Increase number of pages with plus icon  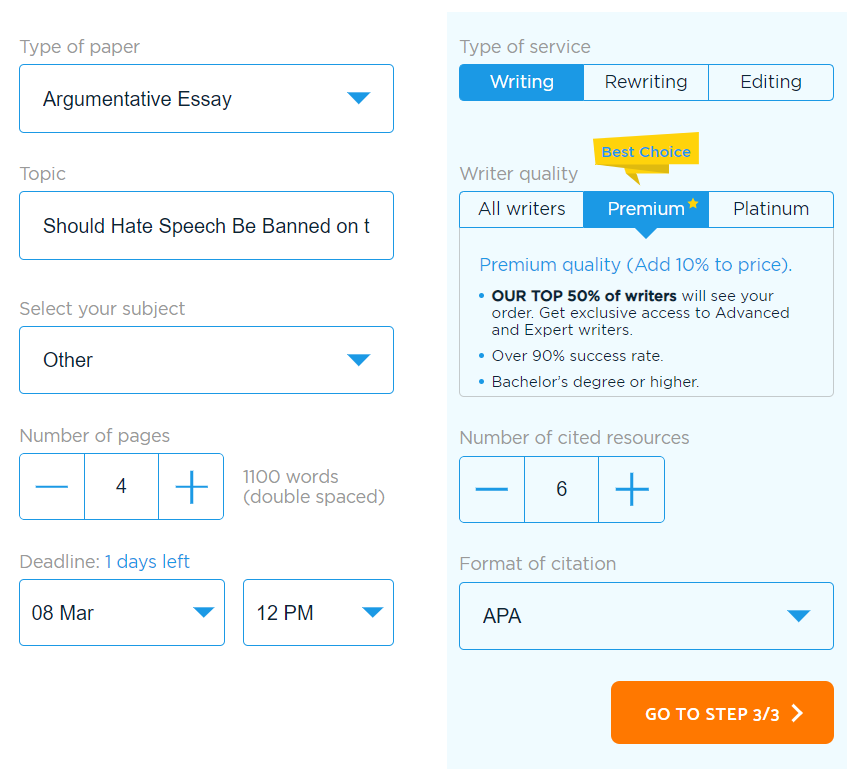pos(191,486)
